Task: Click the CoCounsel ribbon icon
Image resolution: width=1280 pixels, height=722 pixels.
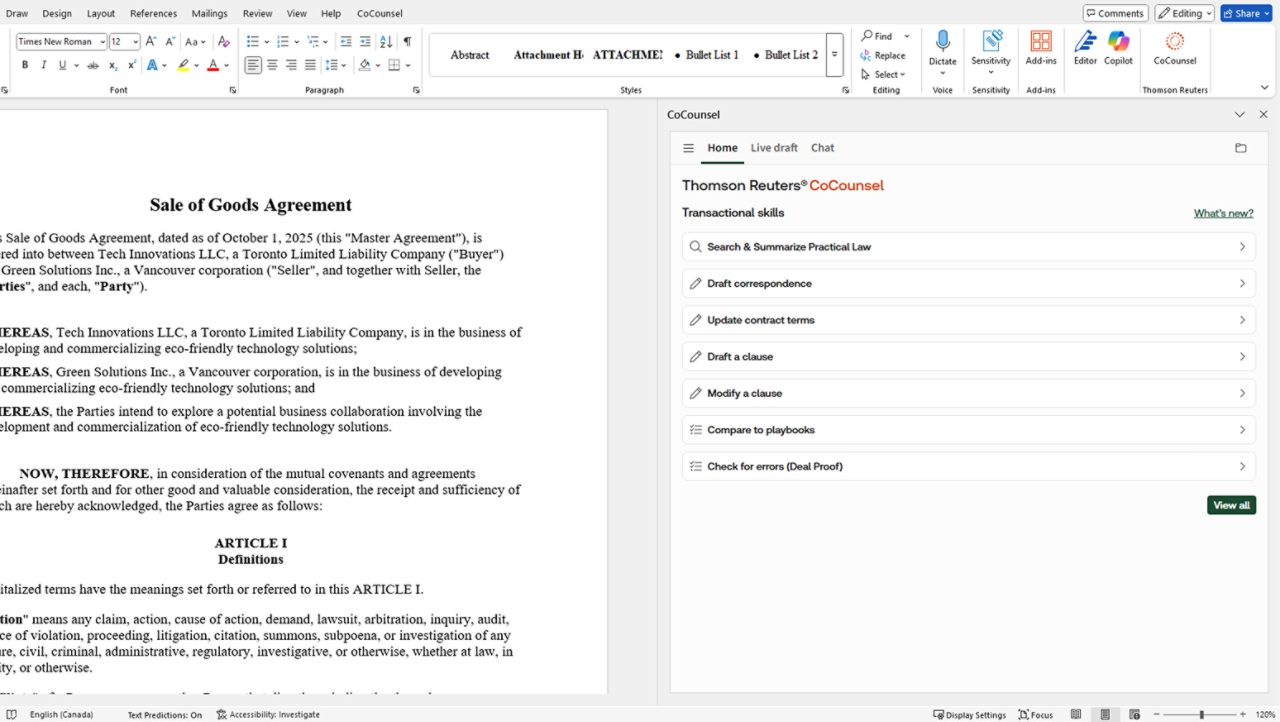Action: point(1175,47)
